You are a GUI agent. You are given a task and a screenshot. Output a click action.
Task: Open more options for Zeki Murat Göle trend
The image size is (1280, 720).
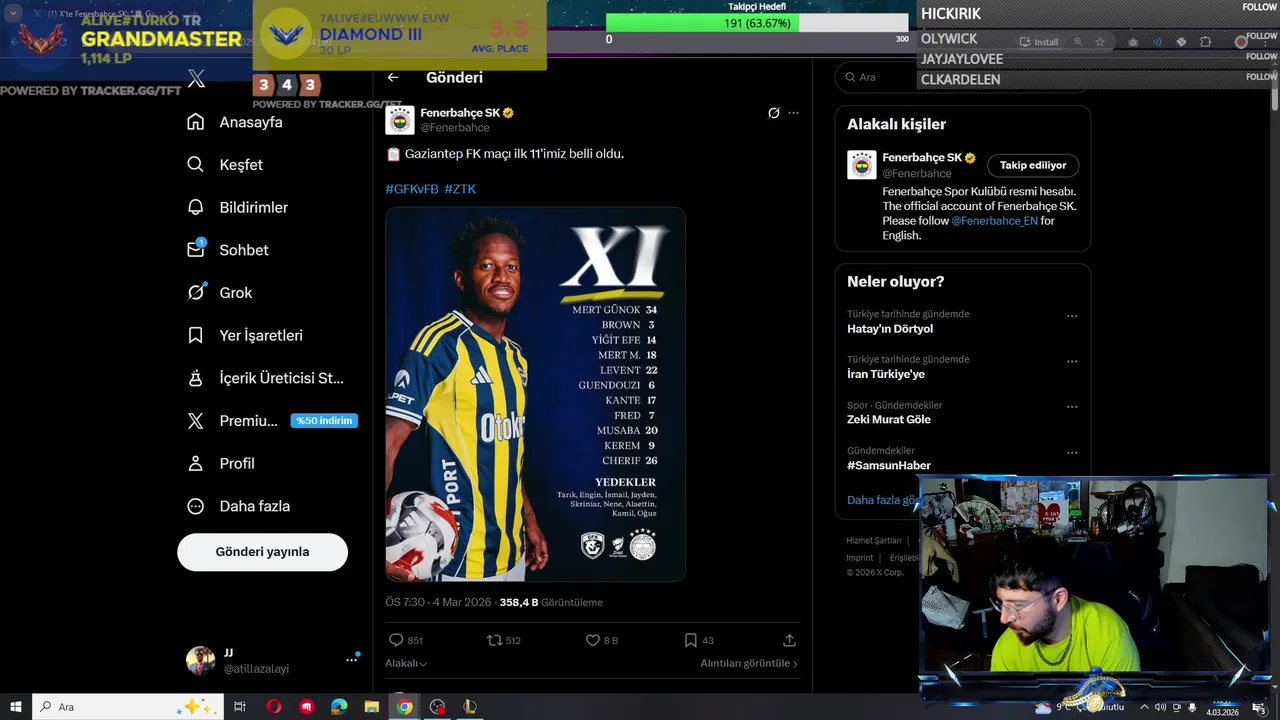(1072, 407)
